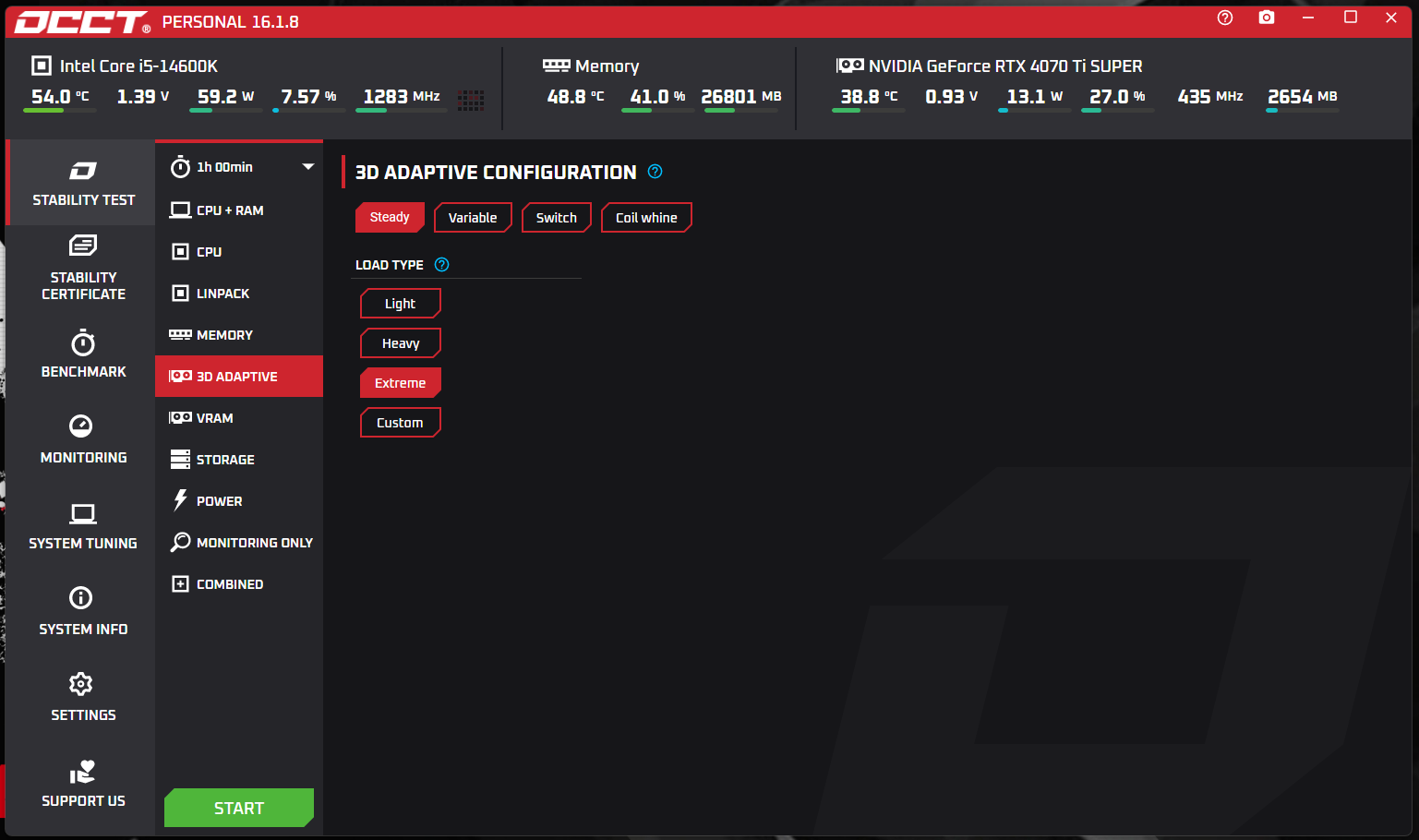
Task: Click the GPU temperature 38.8 °C reading
Action: [869, 97]
